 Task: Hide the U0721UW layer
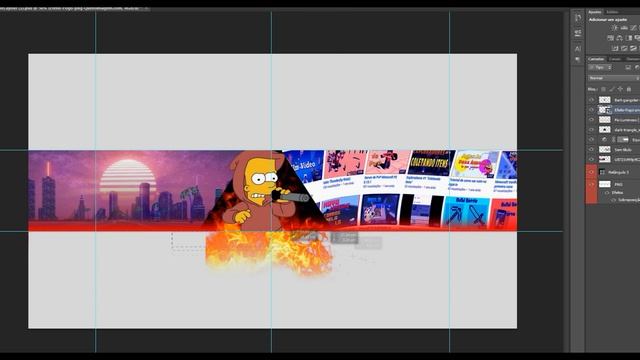[x=591, y=159]
